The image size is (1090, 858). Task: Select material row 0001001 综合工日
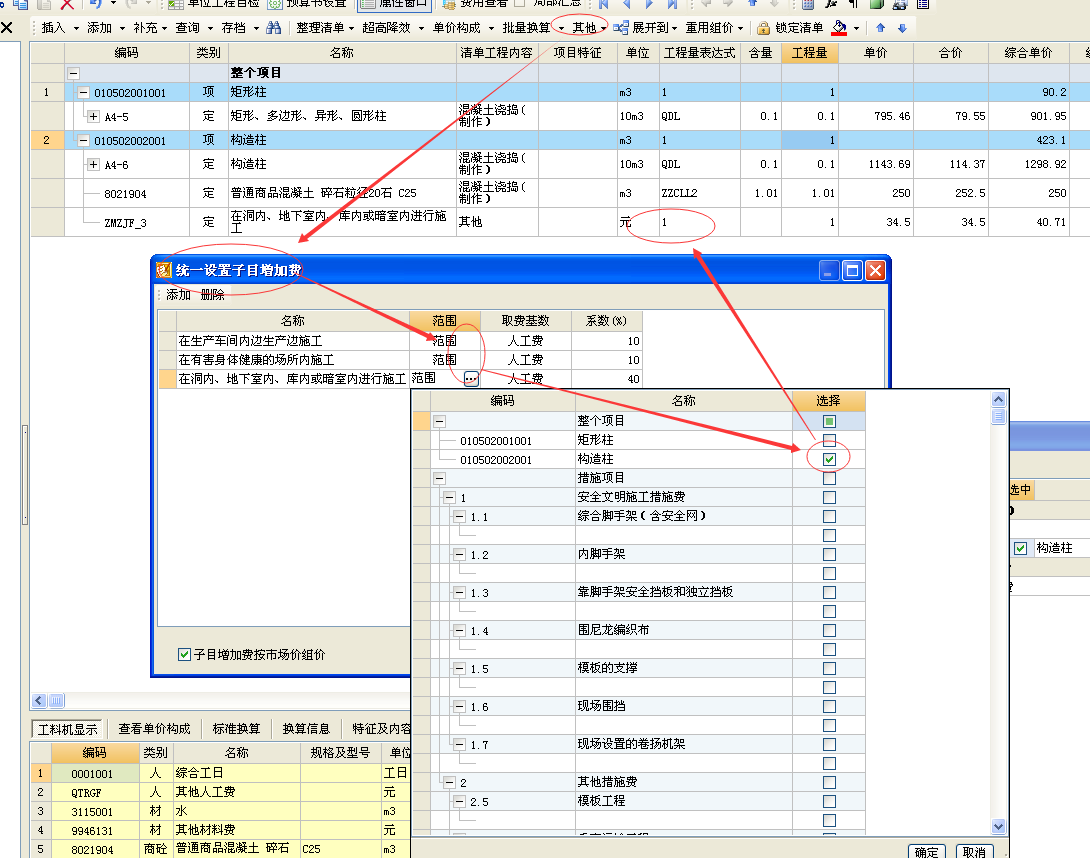tap(222, 773)
